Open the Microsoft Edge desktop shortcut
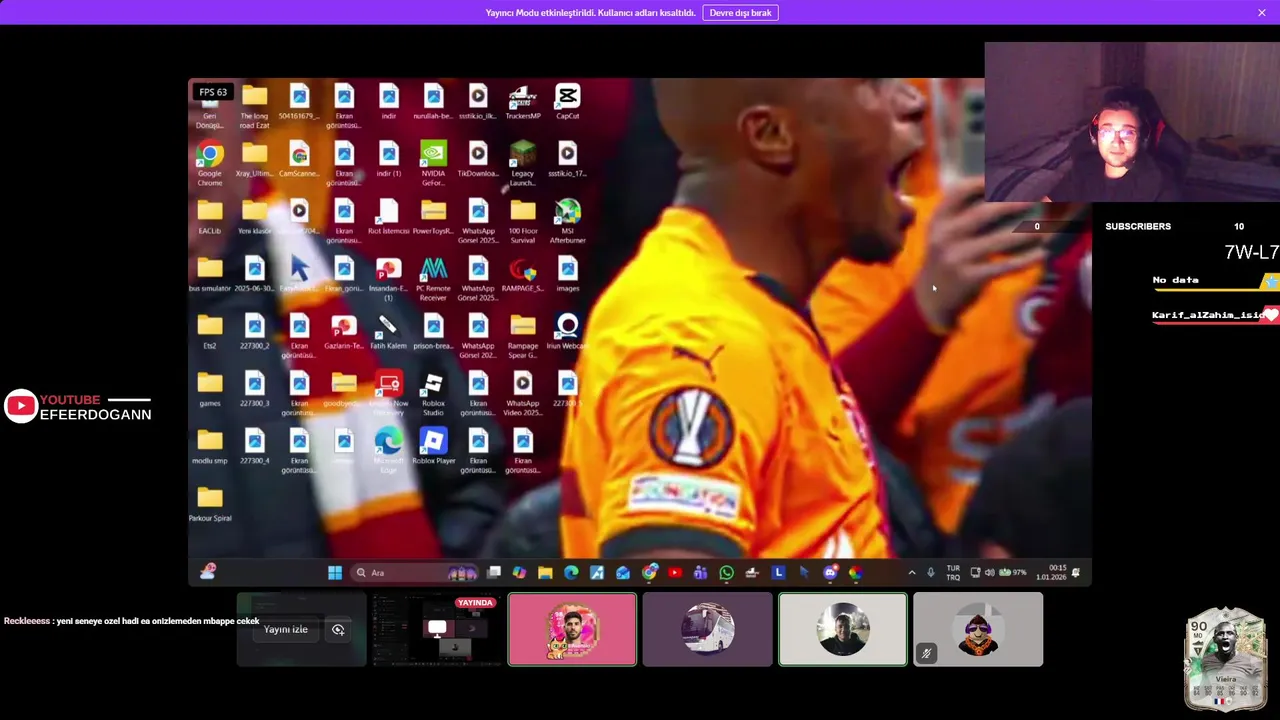 388,451
